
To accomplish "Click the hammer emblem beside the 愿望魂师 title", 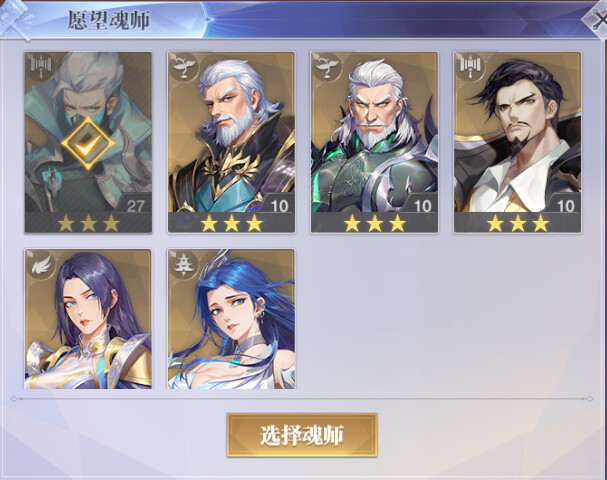I will click(15, 19).
